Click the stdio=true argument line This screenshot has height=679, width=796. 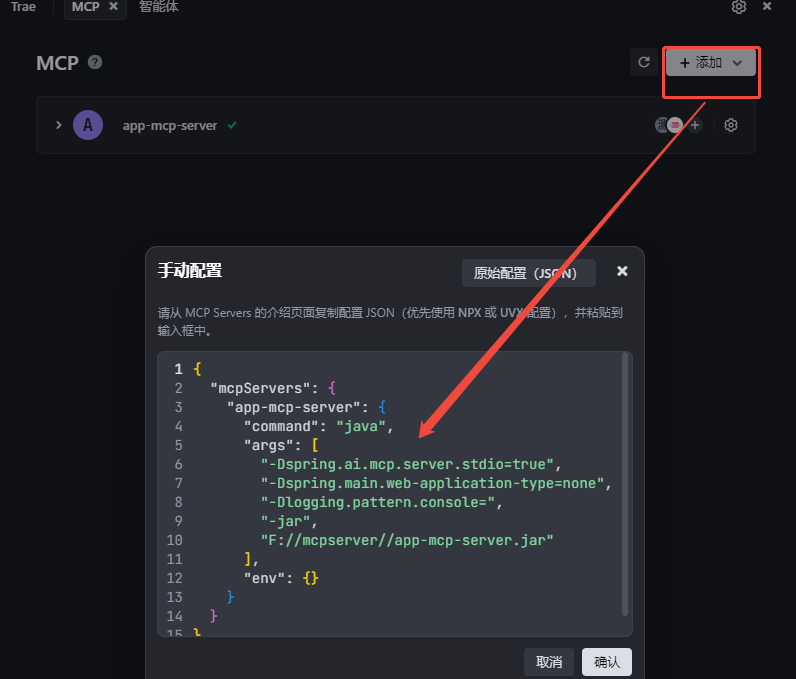tap(411, 464)
